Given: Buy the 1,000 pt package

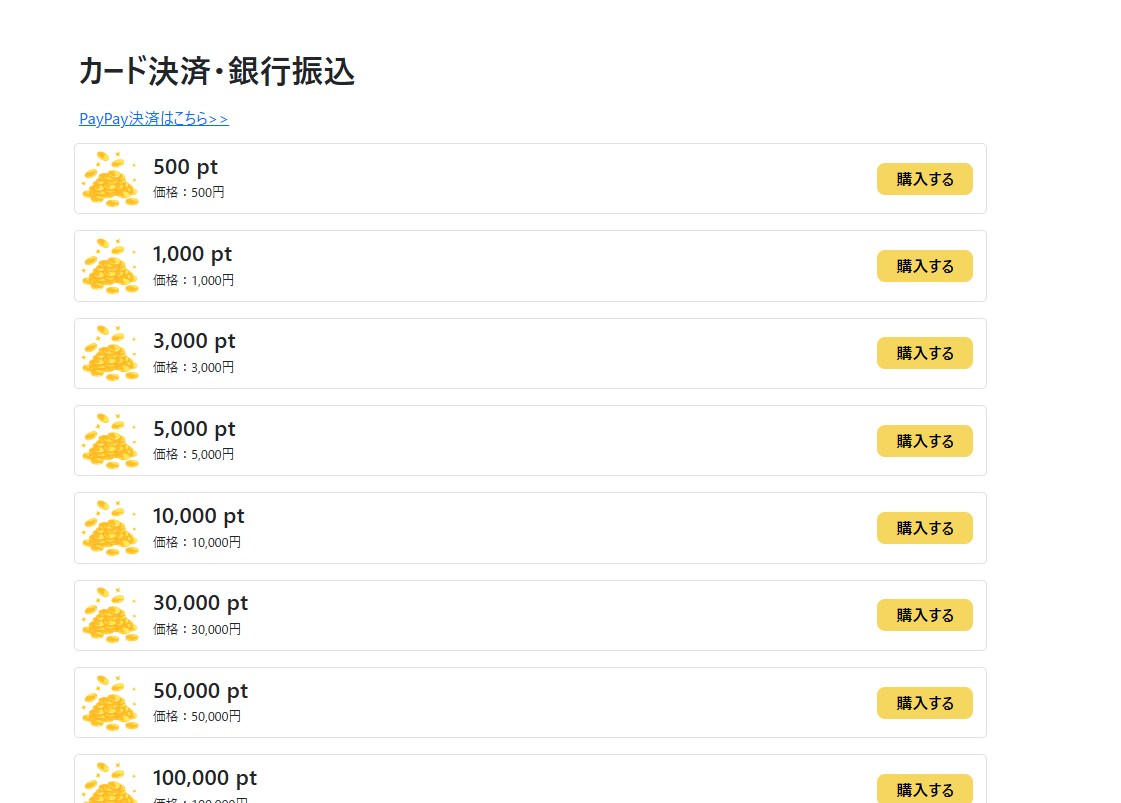Looking at the screenshot, I should (924, 266).
